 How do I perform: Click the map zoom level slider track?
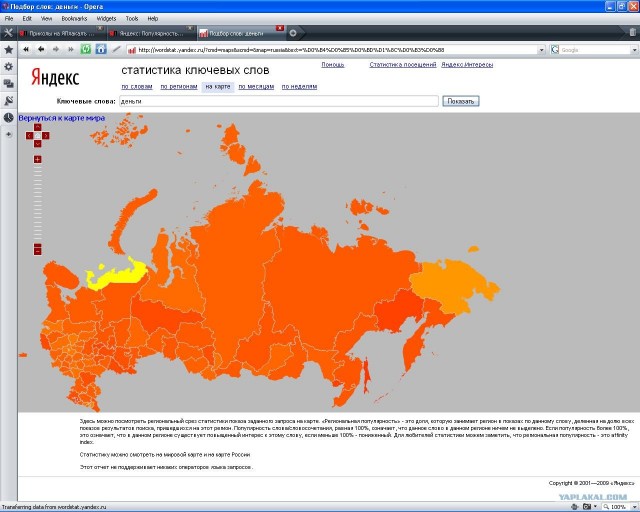pos(38,203)
